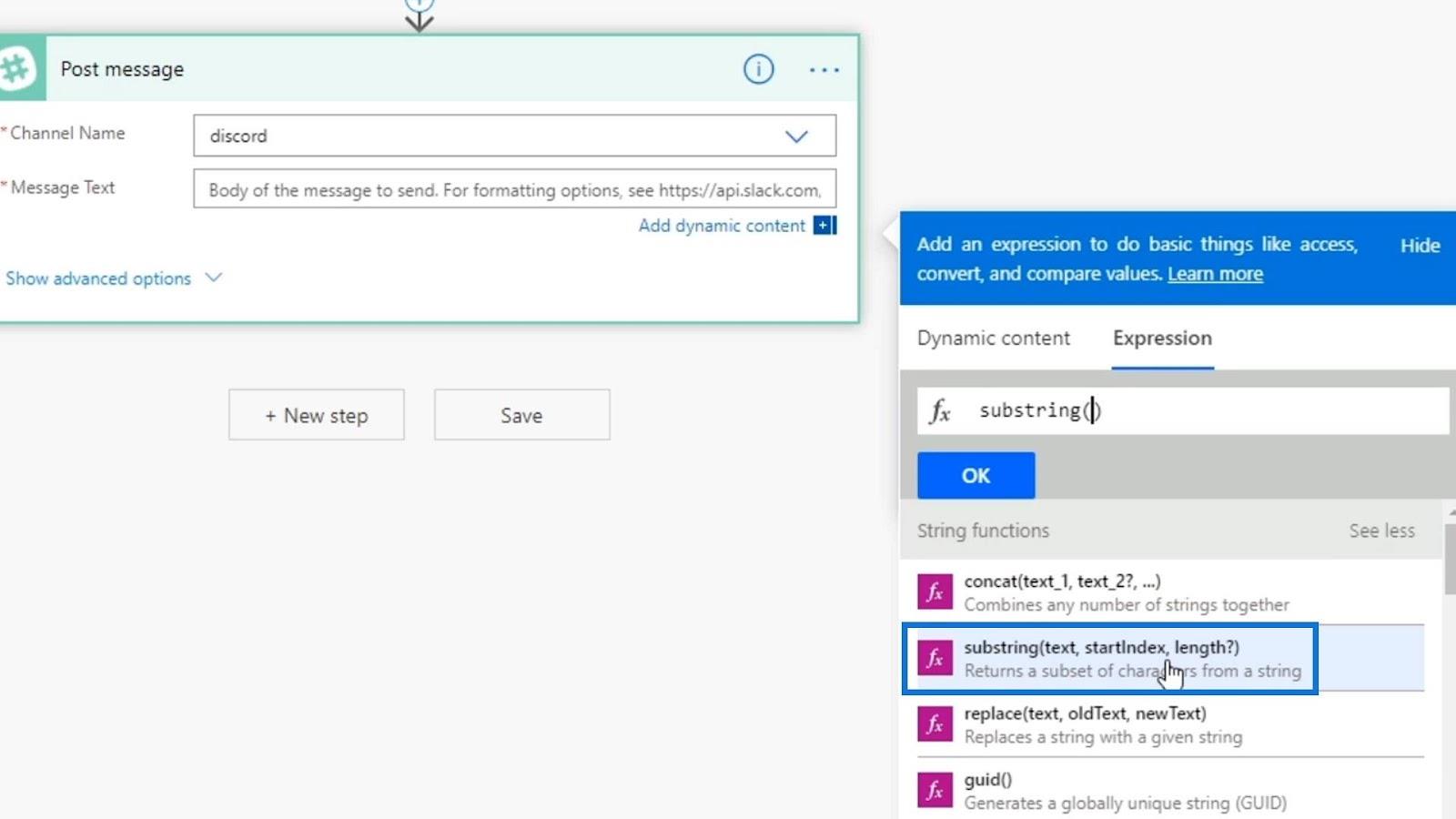Open the Learn more link
Screen dimensions: 1456x819
(1215, 274)
